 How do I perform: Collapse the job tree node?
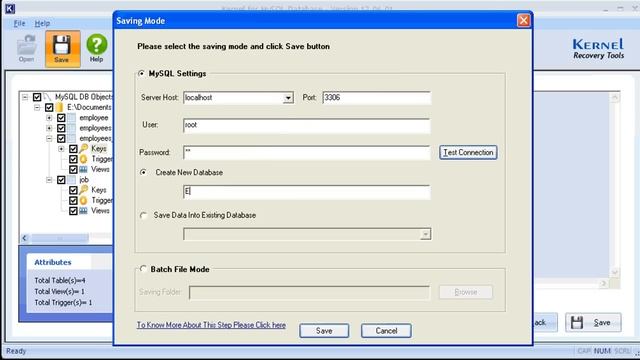click(x=49, y=180)
